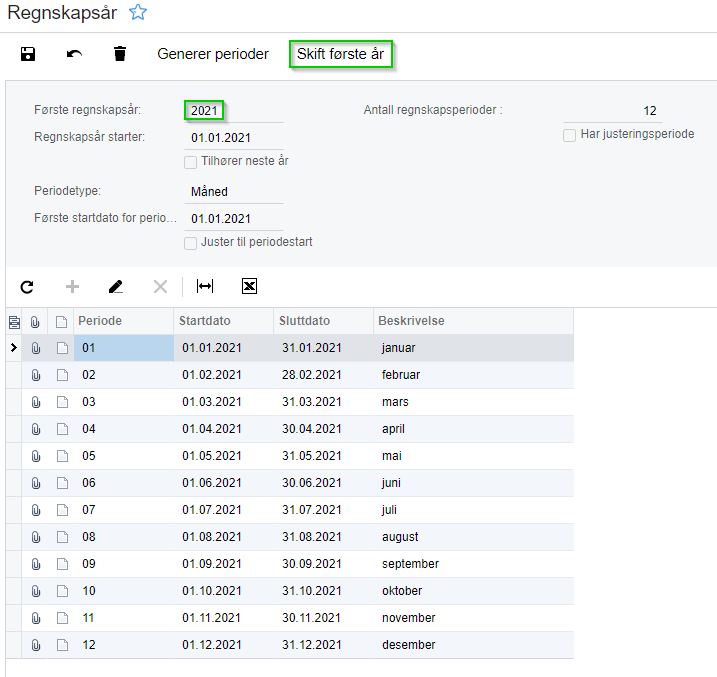Open note icon for period 07
The width and height of the screenshot is (717, 677).
pos(62,510)
